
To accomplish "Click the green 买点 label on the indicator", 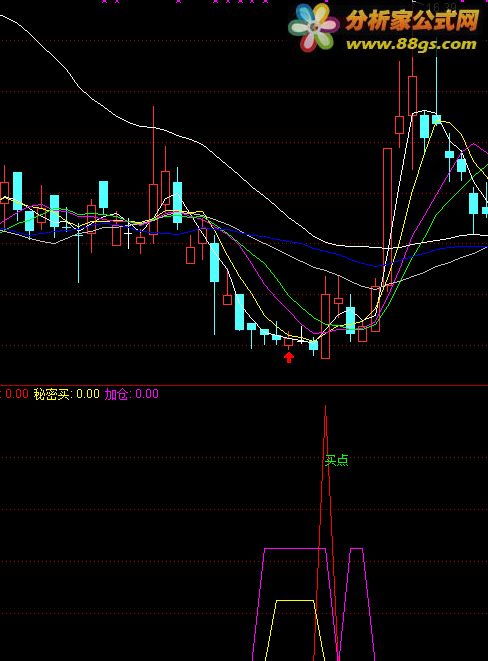I will (x=336, y=460).
